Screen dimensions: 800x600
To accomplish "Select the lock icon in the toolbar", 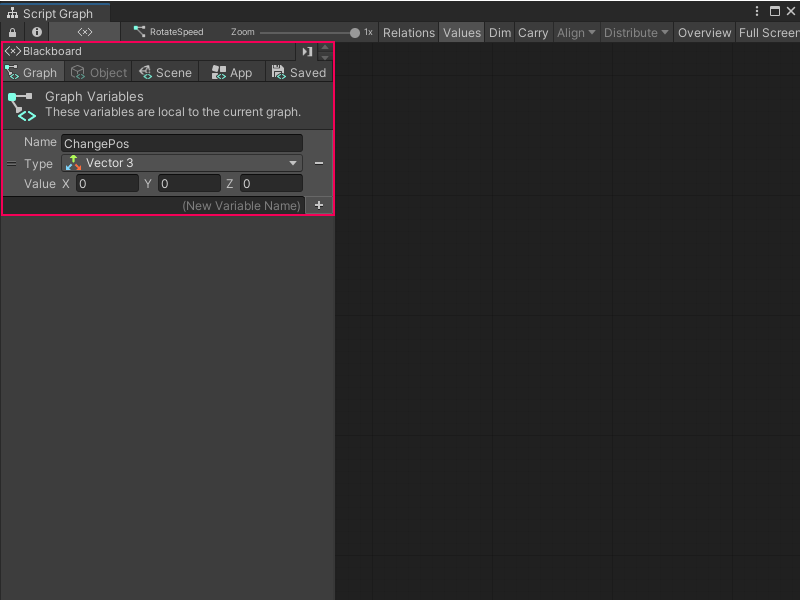I will (11, 32).
